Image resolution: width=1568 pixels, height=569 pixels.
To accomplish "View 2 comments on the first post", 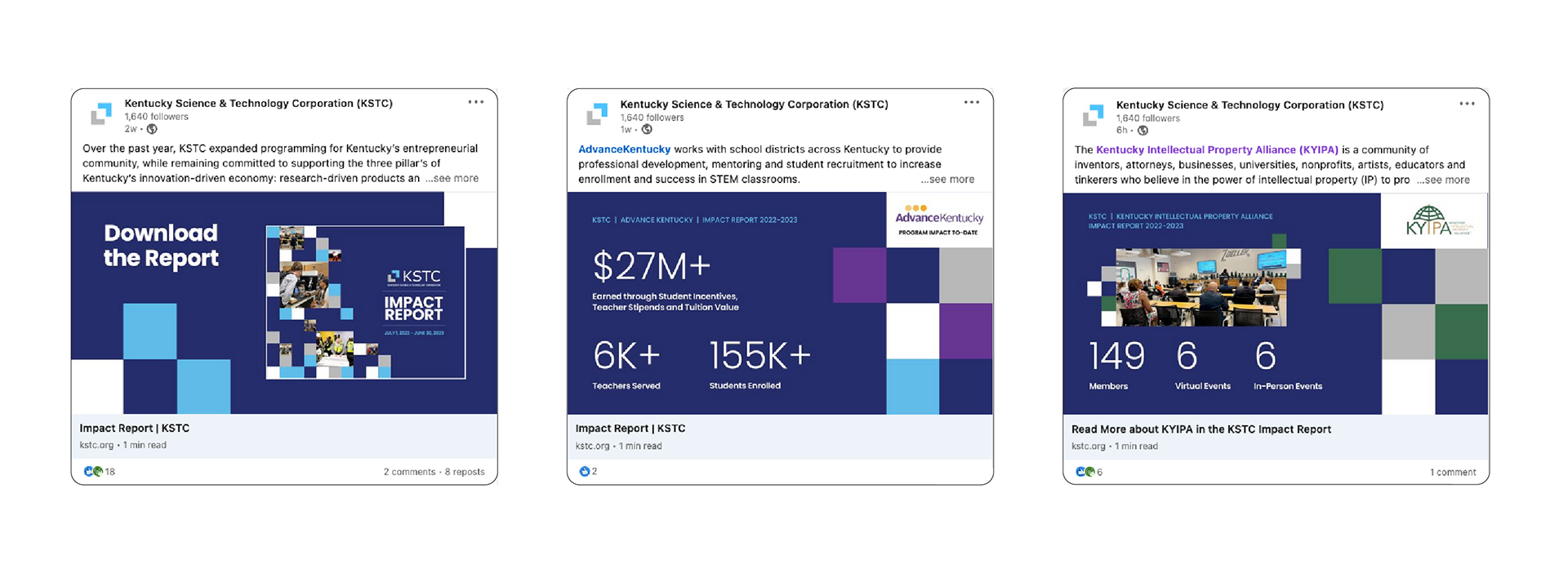I will 409,472.
